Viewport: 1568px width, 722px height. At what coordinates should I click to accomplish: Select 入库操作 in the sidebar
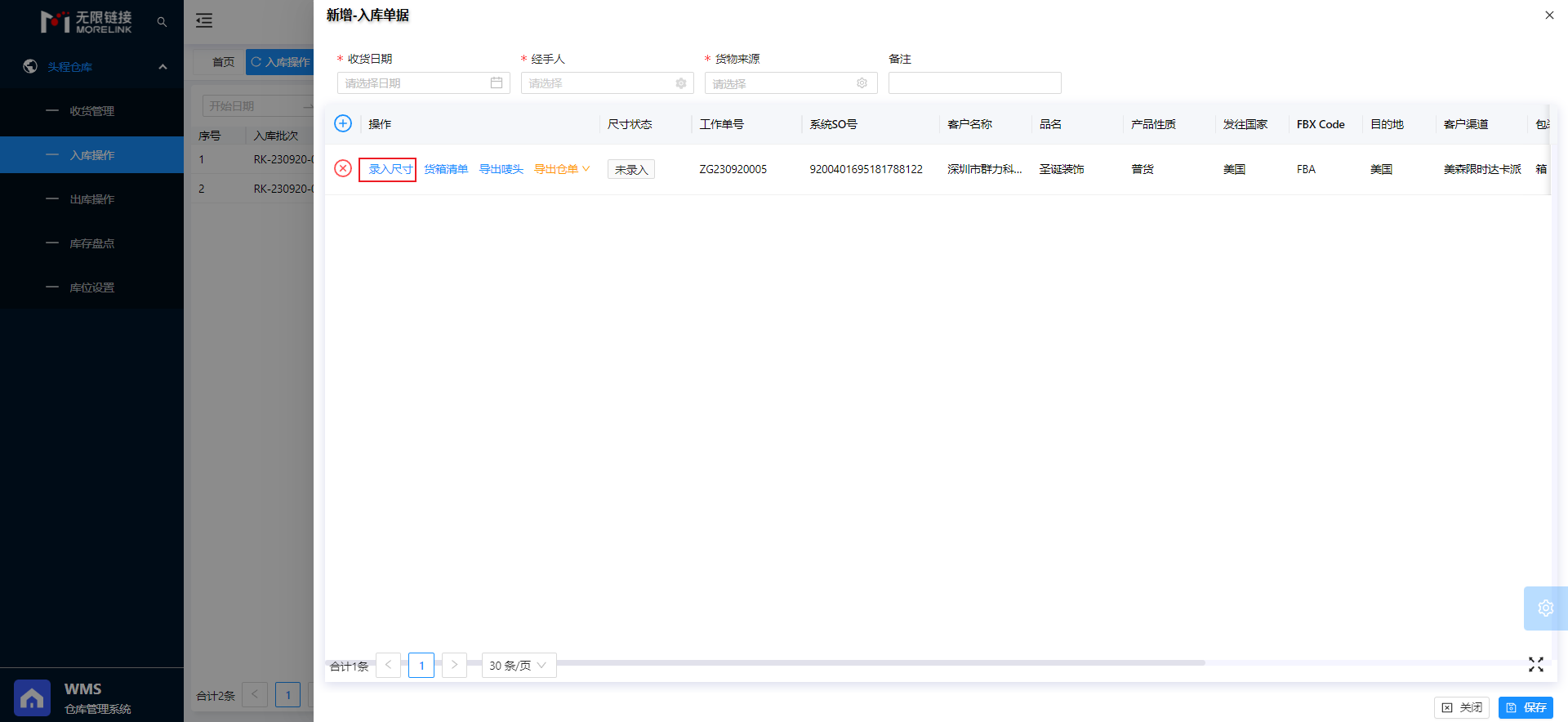tap(91, 155)
